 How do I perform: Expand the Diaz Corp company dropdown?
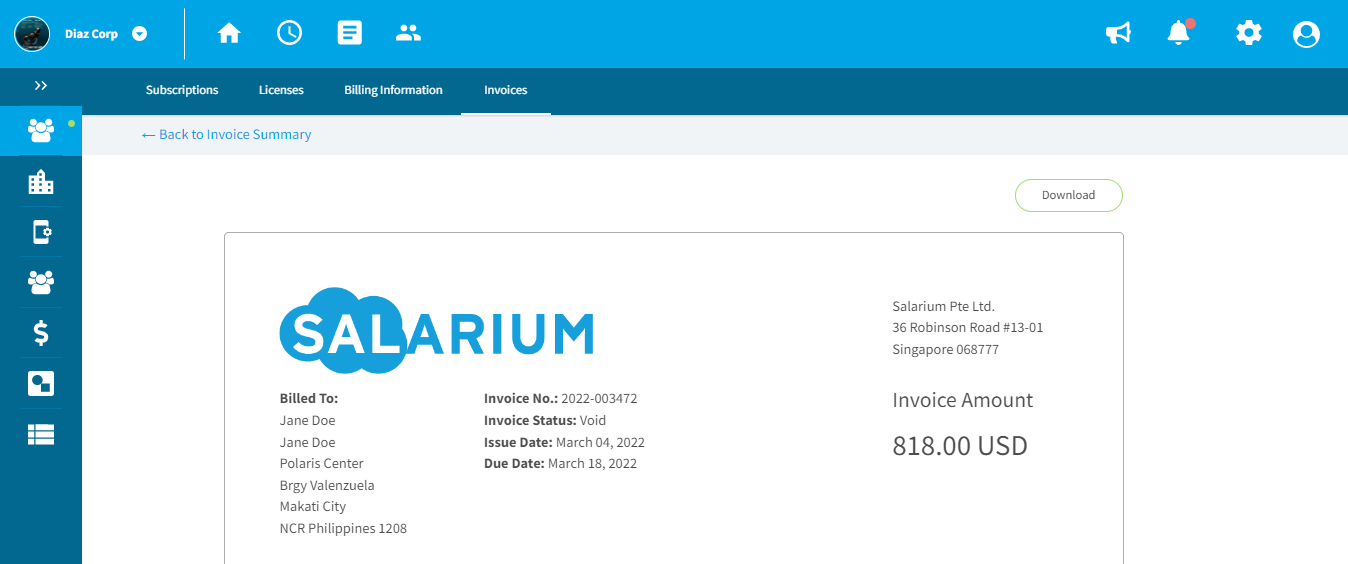[140, 34]
